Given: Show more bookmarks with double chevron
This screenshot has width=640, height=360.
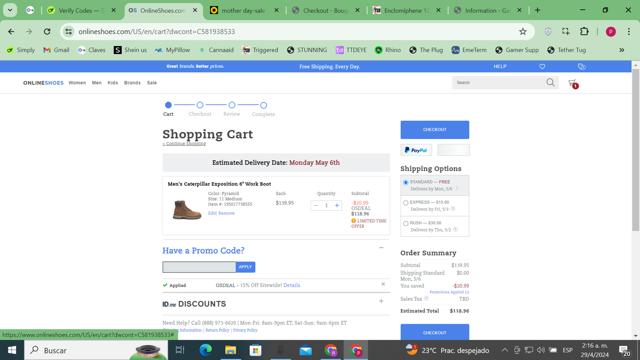Looking at the screenshot, I should coord(622,50).
